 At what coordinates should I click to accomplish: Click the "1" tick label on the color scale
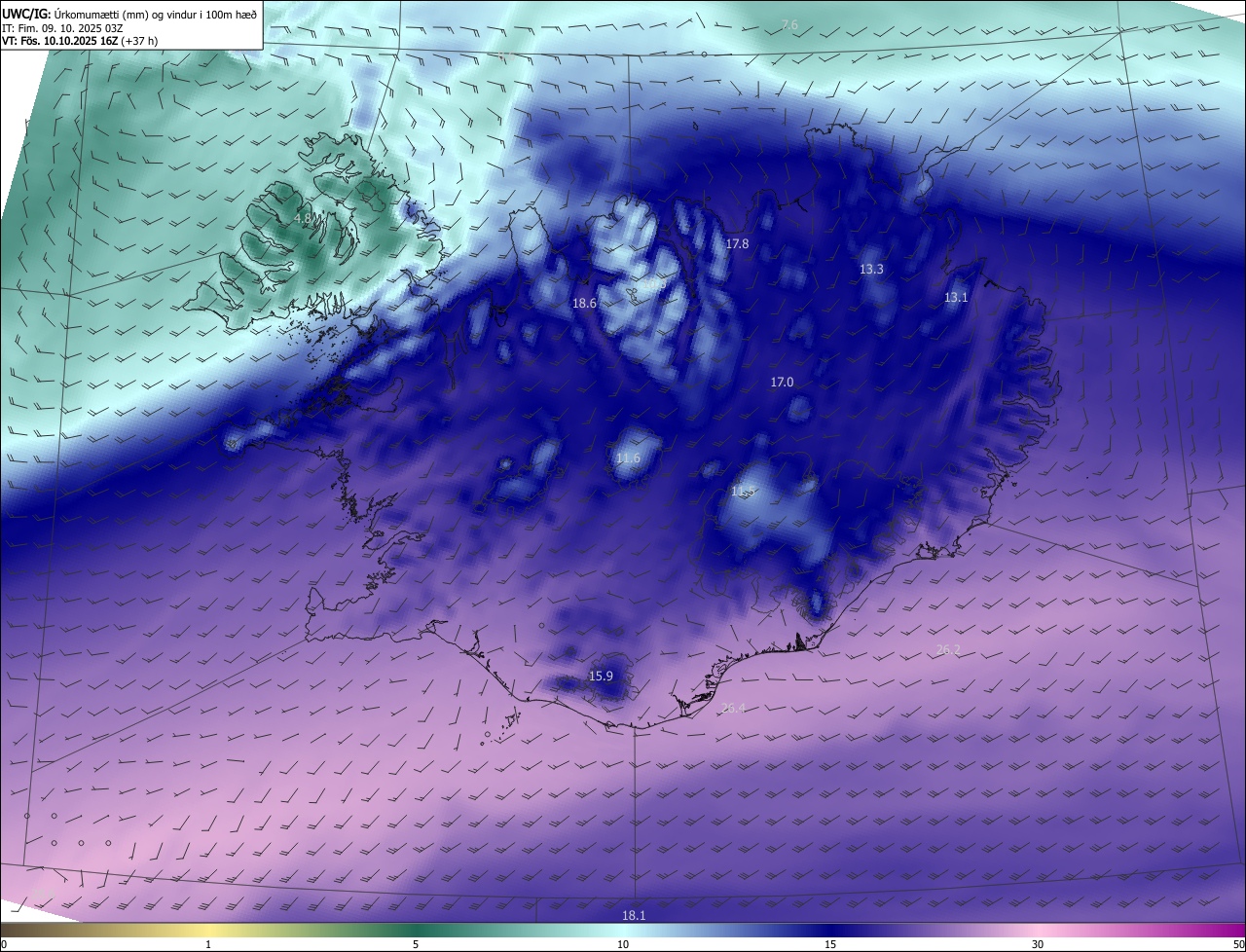pos(208,944)
